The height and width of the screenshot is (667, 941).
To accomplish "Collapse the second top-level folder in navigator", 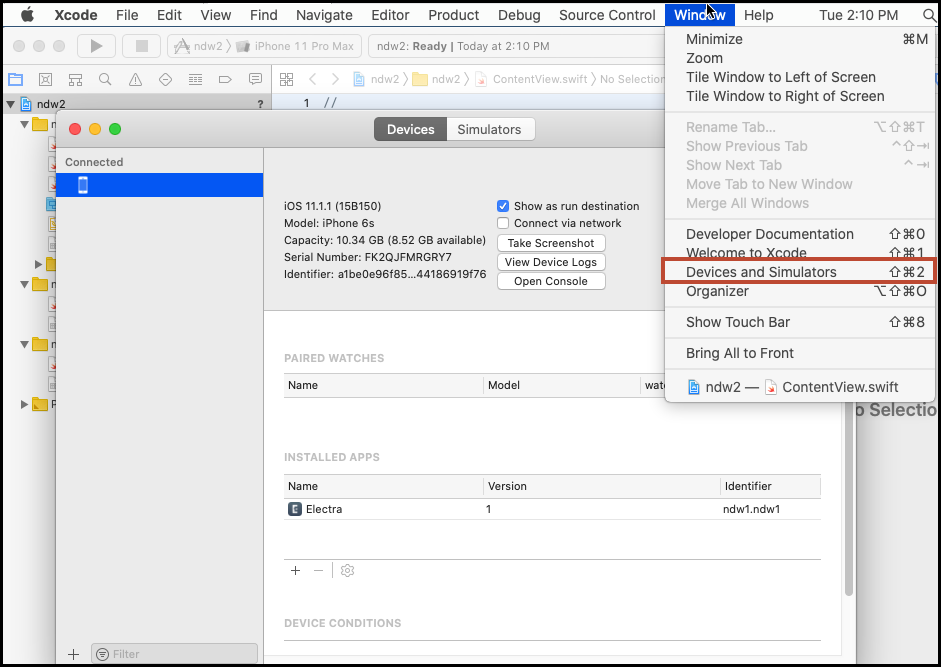I will click(25, 285).
